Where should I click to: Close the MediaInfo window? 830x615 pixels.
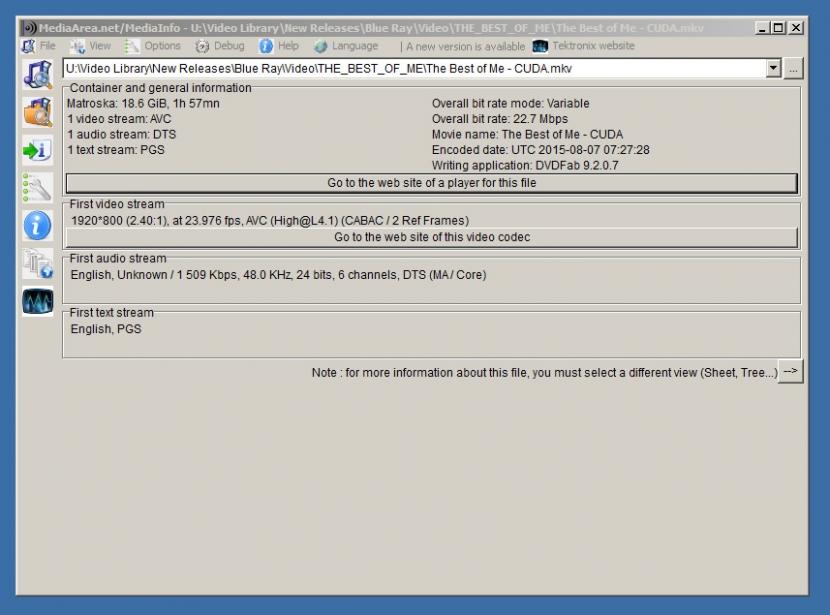pos(796,28)
